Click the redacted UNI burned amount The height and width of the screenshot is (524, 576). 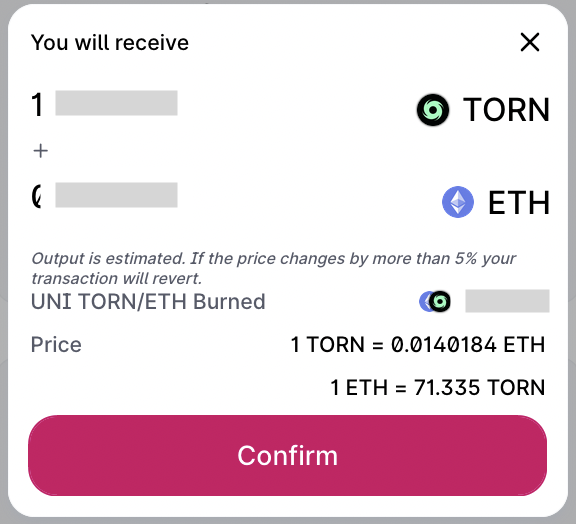click(507, 301)
